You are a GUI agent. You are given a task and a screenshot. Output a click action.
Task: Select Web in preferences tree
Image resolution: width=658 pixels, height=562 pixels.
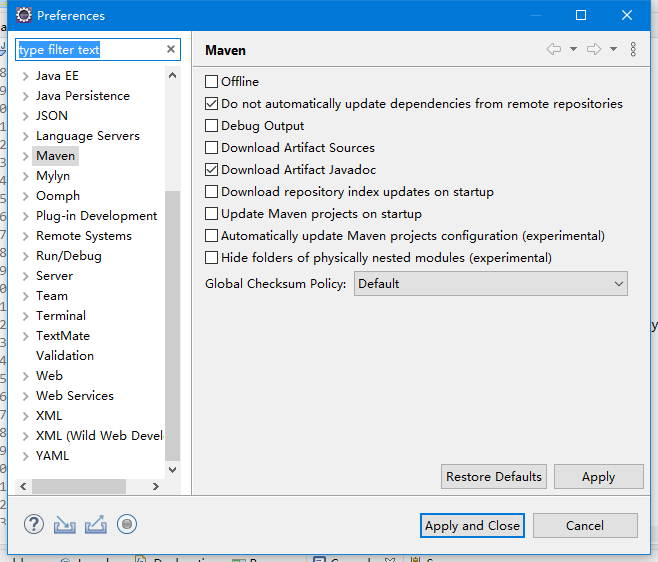(50, 376)
